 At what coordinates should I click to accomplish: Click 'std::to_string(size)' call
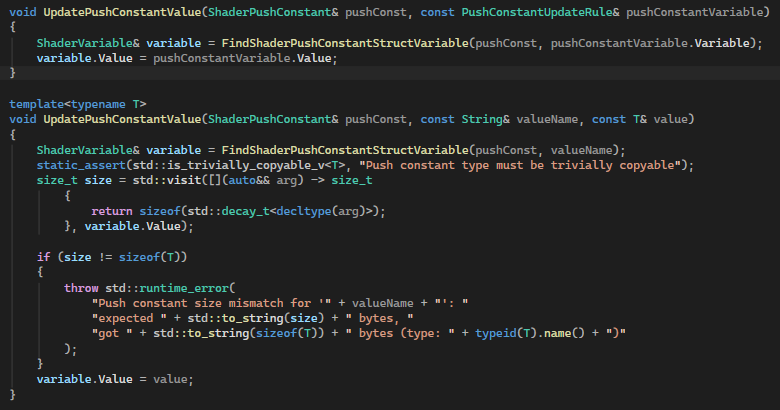click(256, 318)
